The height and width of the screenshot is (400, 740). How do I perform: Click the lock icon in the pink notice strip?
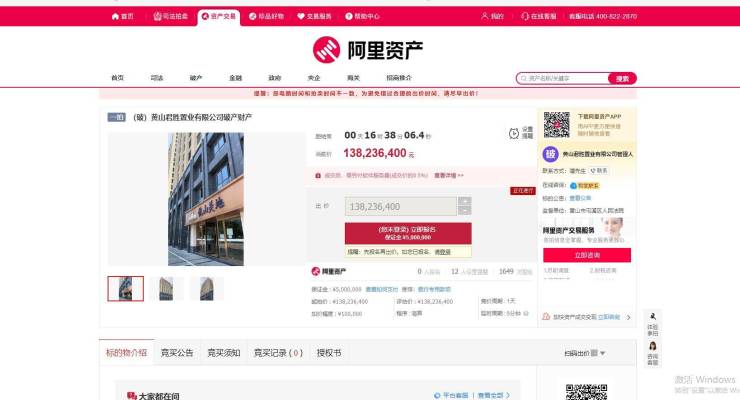pyautogui.click(x=318, y=175)
